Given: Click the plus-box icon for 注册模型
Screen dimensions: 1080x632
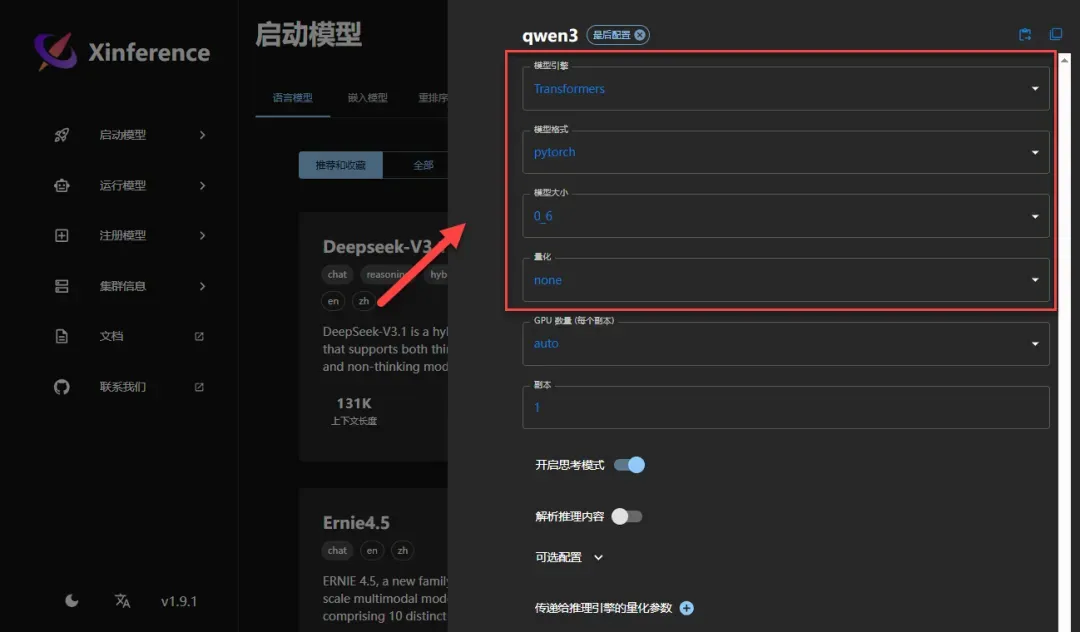Looking at the screenshot, I should (62, 235).
